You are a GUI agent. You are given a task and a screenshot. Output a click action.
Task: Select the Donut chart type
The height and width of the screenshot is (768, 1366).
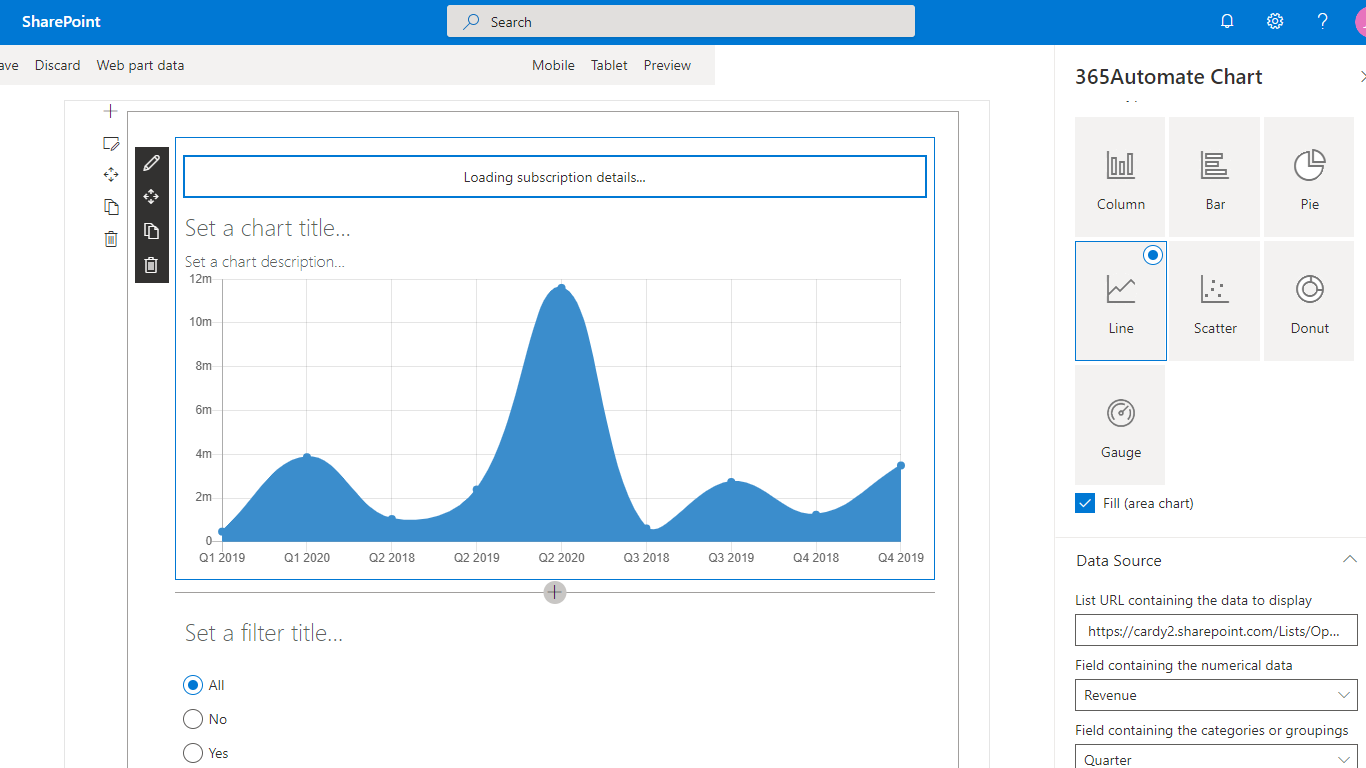(1310, 301)
